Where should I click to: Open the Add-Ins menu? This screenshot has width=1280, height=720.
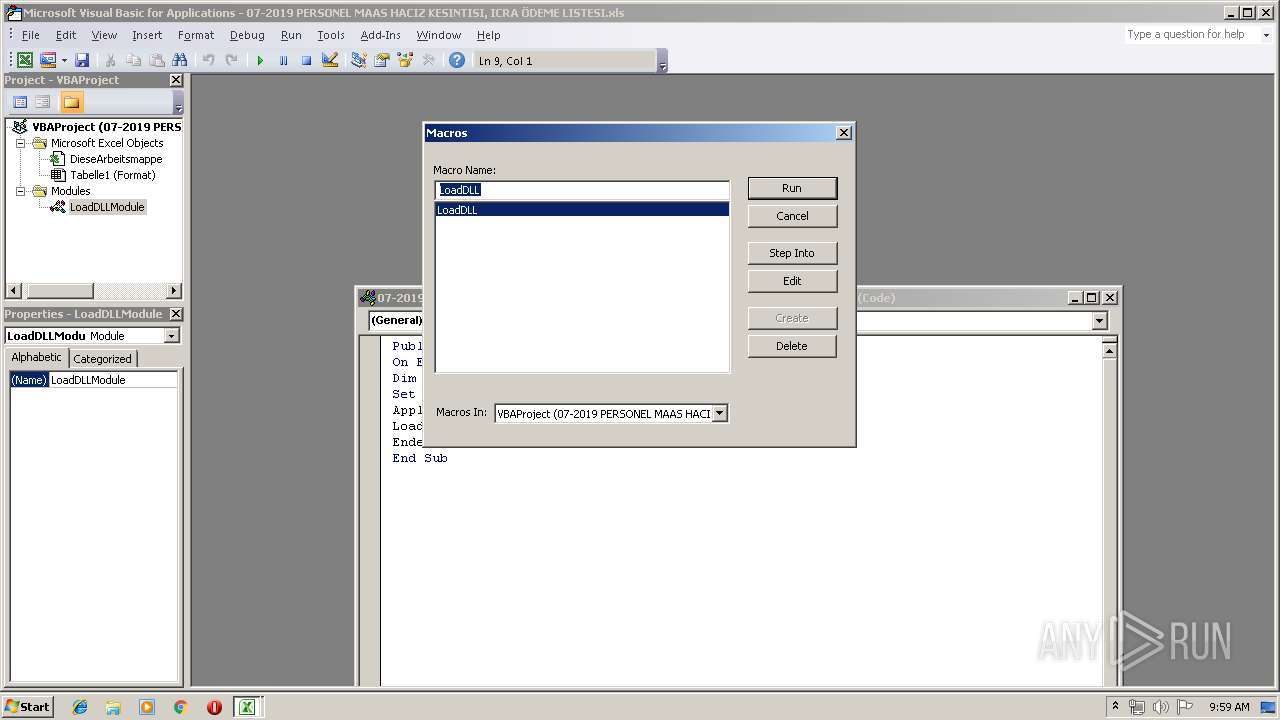click(x=380, y=35)
